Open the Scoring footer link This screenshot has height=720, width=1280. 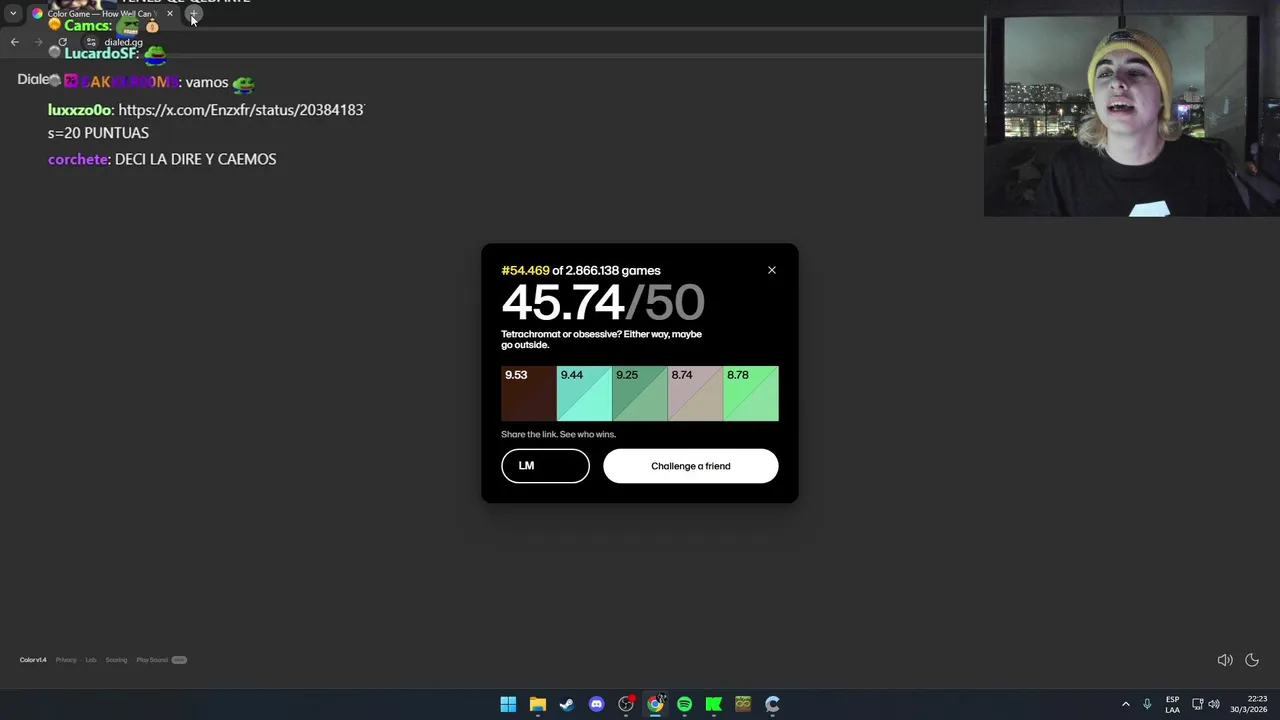pyautogui.click(x=116, y=660)
